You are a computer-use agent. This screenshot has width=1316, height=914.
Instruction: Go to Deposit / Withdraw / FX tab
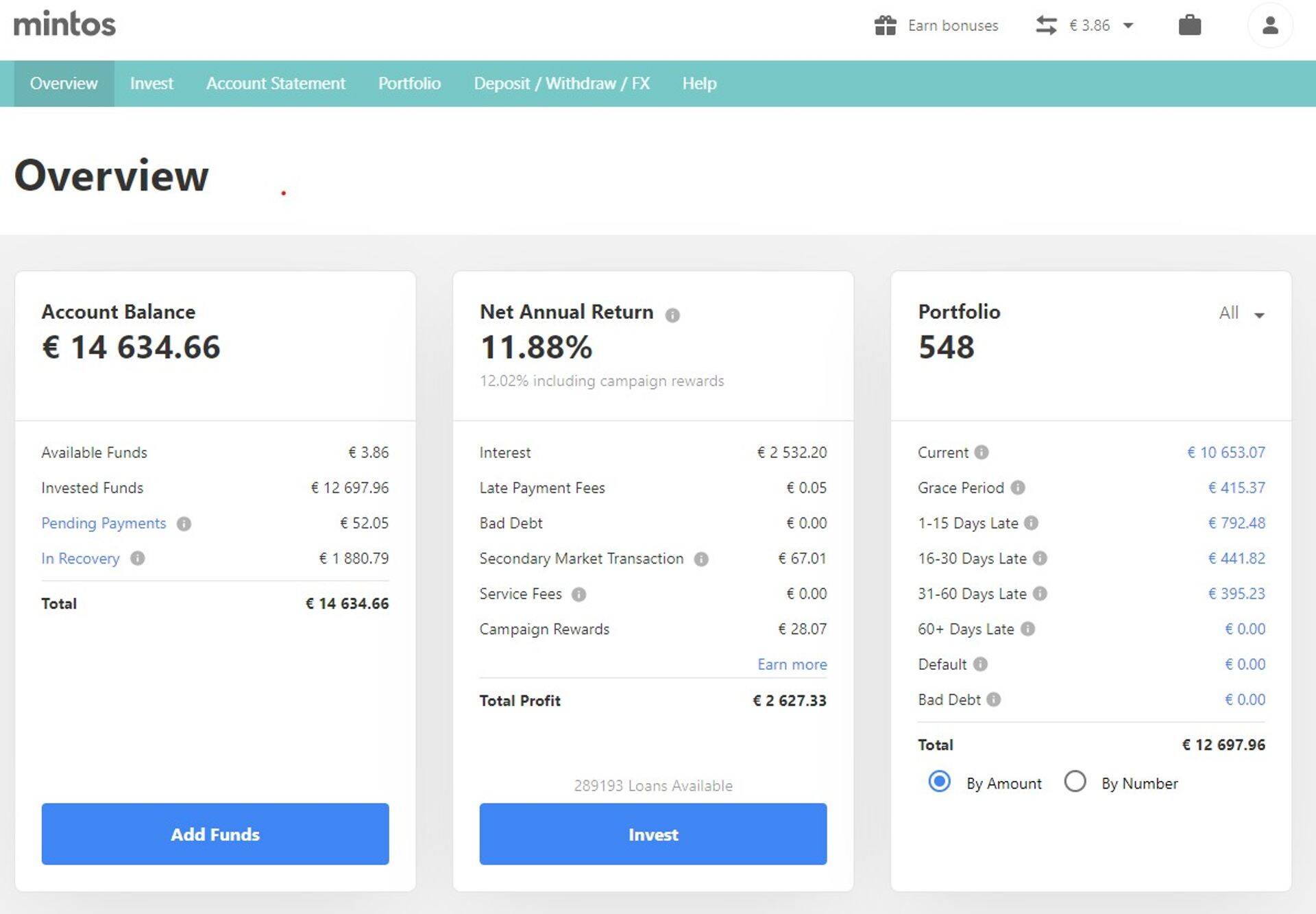(x=561, y=84)
